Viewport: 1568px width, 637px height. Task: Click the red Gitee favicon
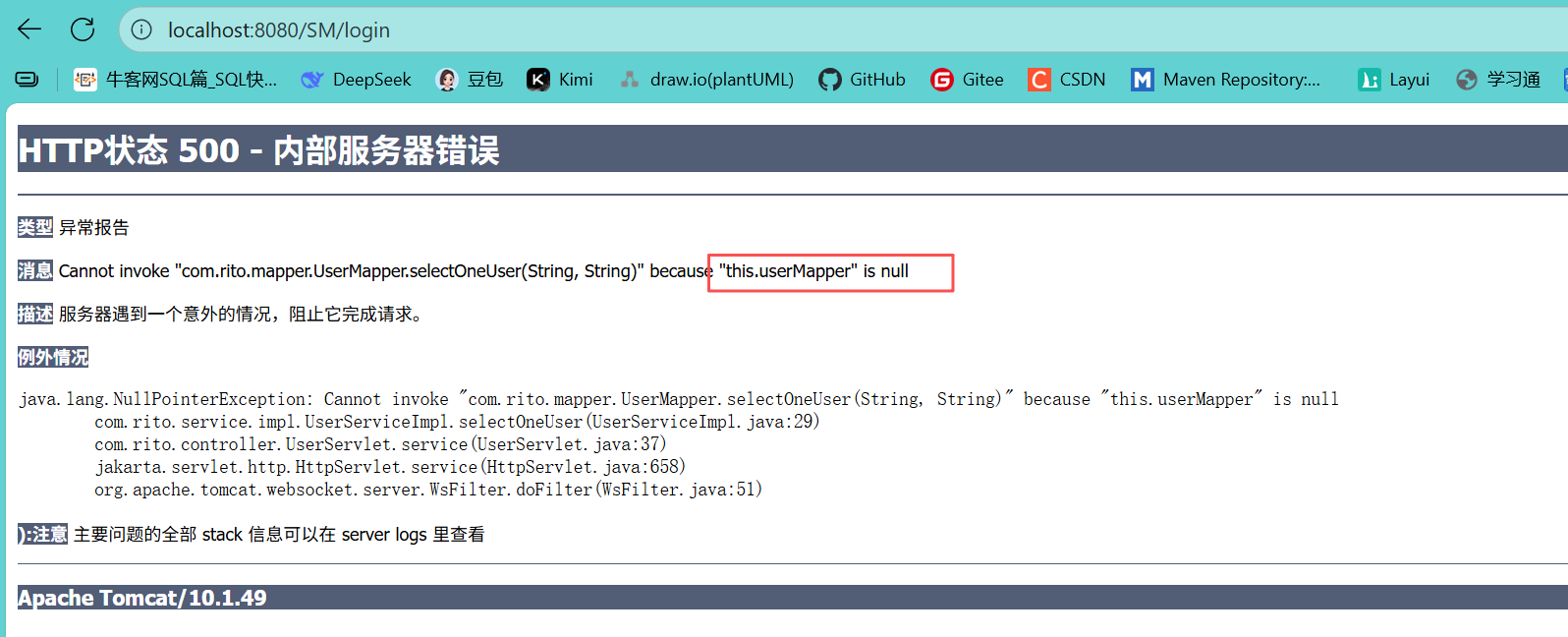pos(942,80)
